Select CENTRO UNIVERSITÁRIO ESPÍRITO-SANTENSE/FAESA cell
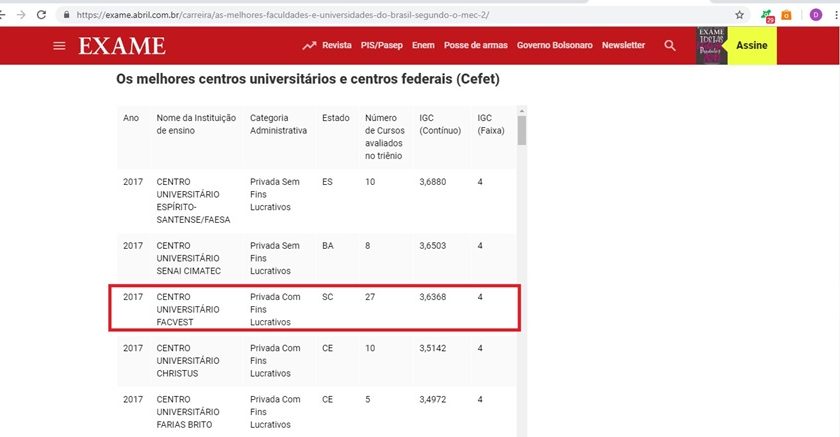The width and height of the screenshot is (840, 437). (193, 201)
